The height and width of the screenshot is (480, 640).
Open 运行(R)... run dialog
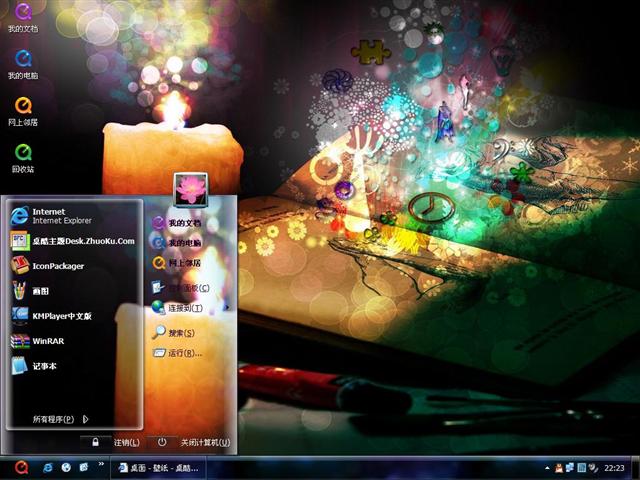(177, 353)
